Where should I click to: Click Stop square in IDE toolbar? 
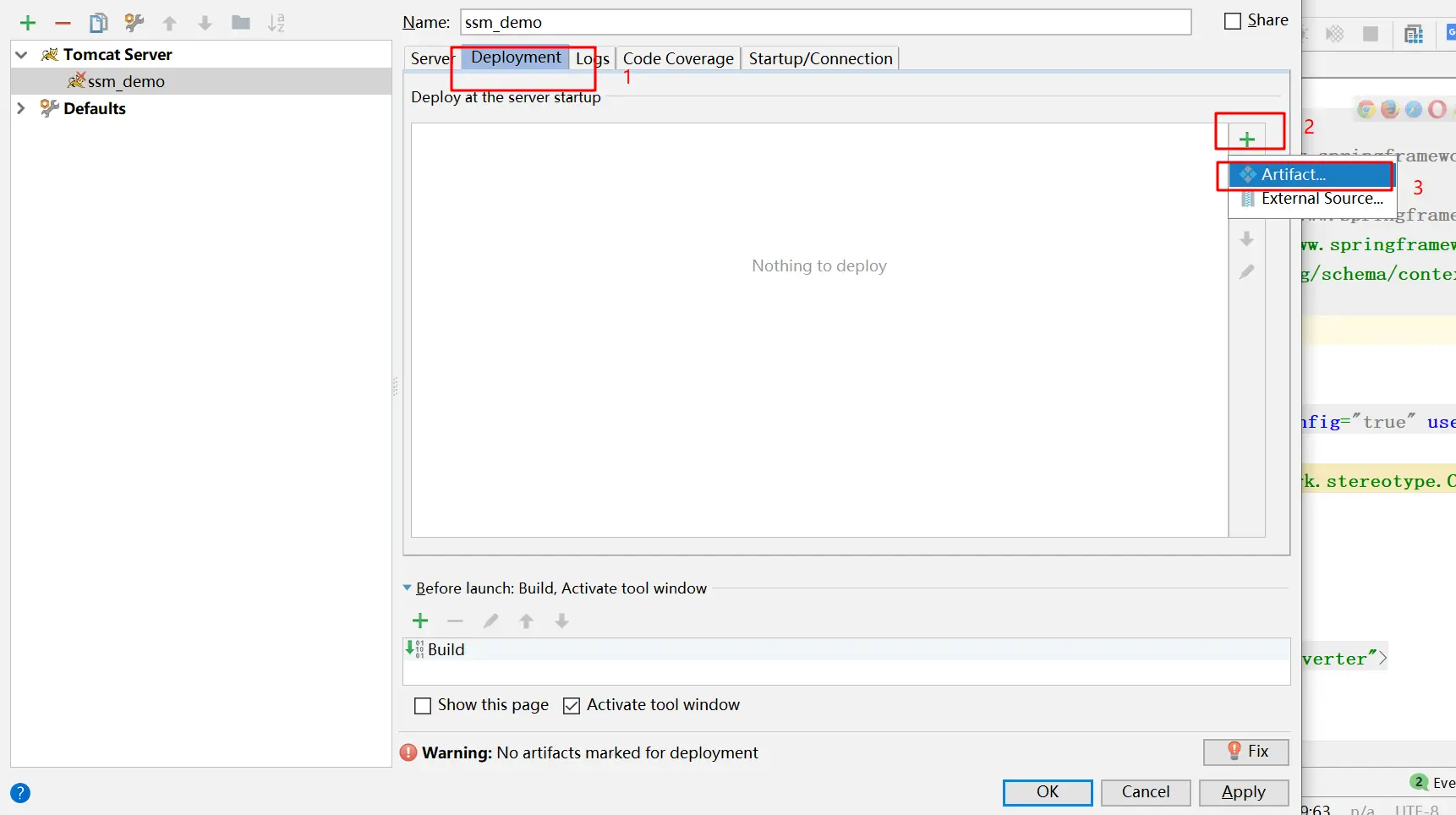[1371, 34]
